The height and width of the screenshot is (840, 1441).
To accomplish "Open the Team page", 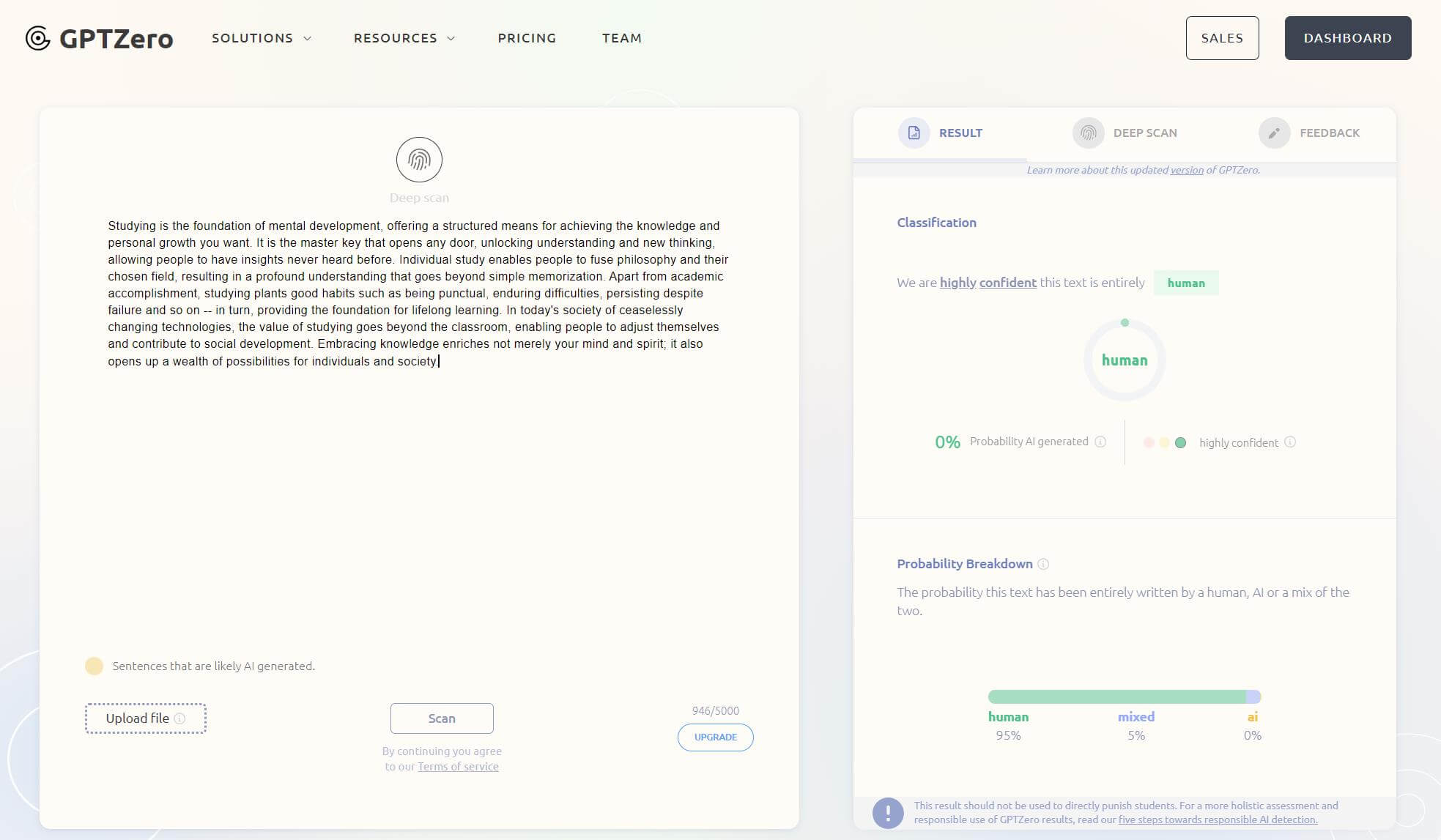I will coord(622,38).
